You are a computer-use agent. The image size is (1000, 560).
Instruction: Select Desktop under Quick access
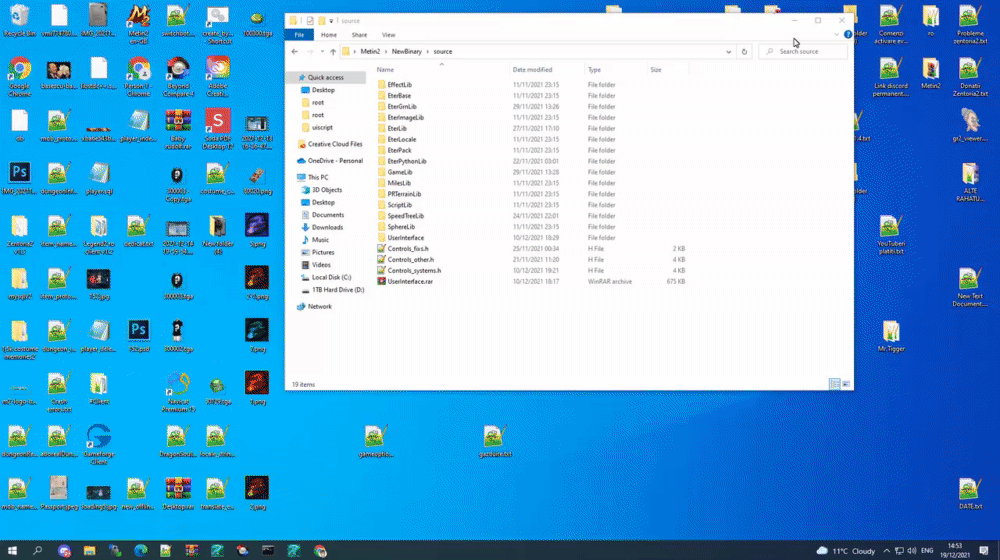[323, 90]
